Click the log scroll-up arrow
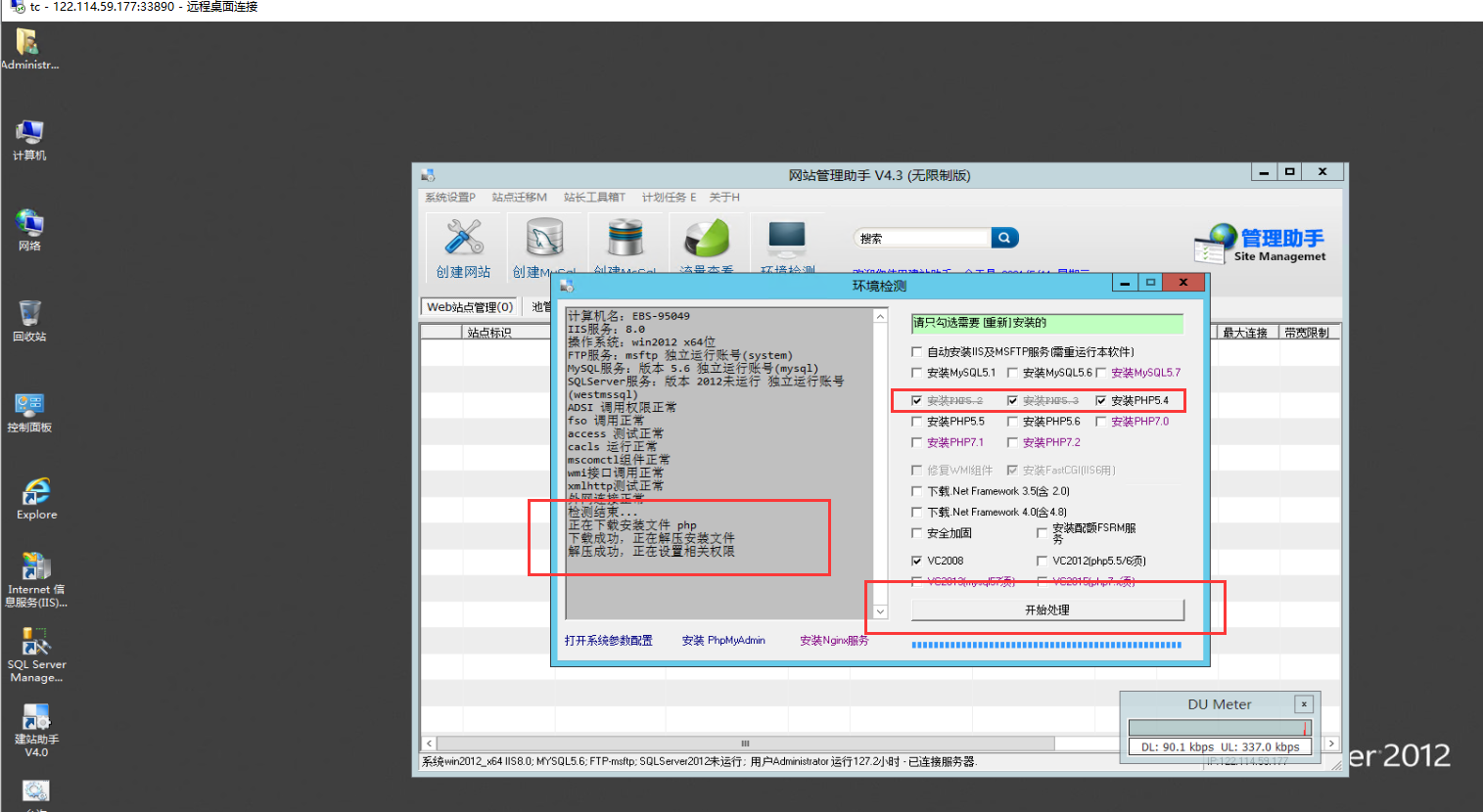The width and height of the screenshot is (1483, 812). pyautogui.click(x=880, y=317)
